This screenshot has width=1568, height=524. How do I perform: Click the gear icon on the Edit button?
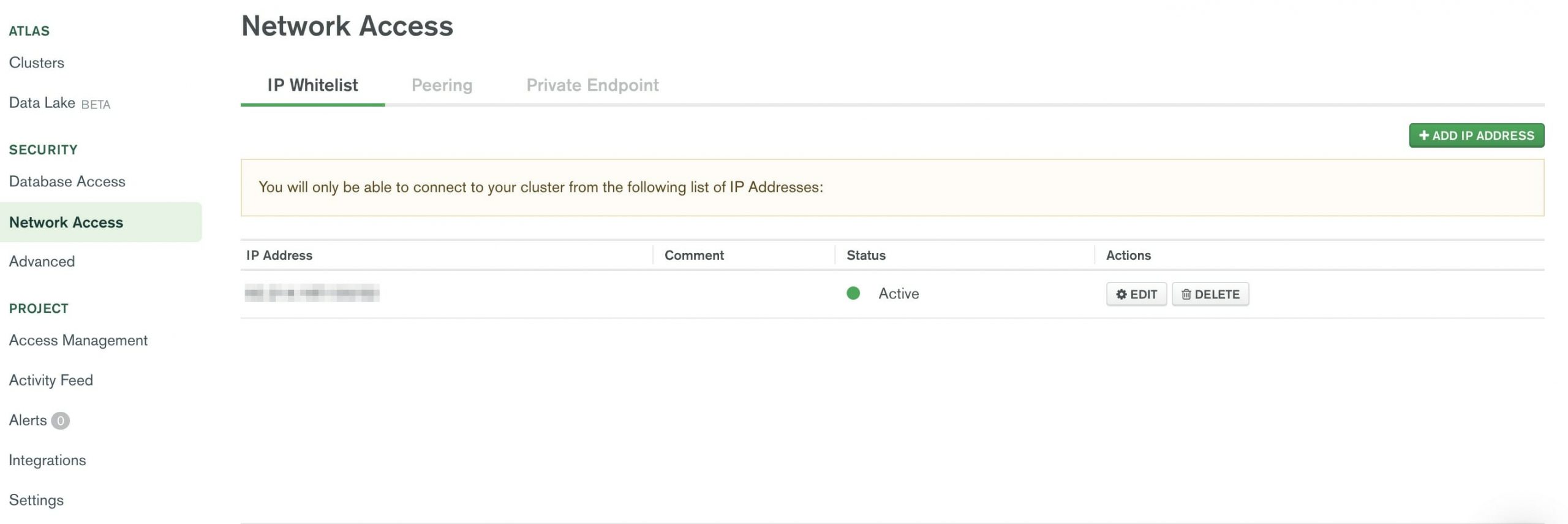[1121, 294]
